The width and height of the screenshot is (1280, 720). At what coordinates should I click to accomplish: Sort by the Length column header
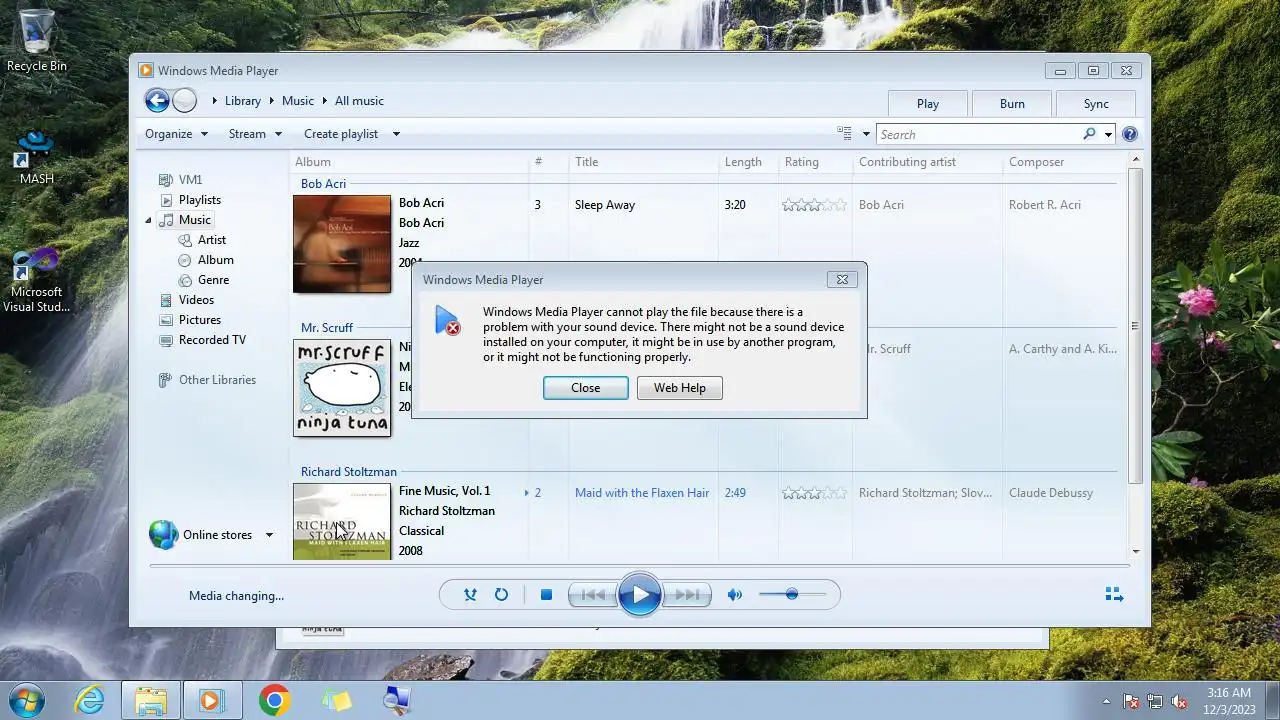point(743,162)
